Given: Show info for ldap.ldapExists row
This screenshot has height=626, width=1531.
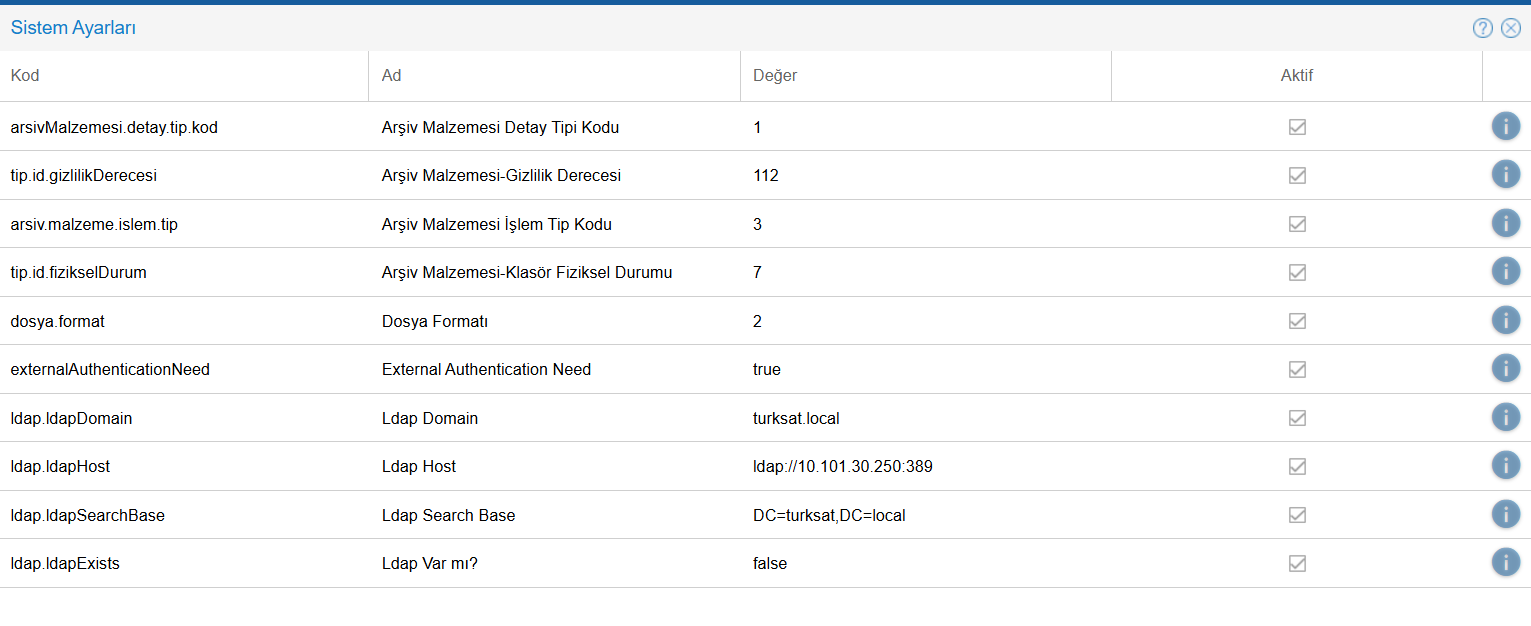Looking at the screenshot, I should [1505, 563].
